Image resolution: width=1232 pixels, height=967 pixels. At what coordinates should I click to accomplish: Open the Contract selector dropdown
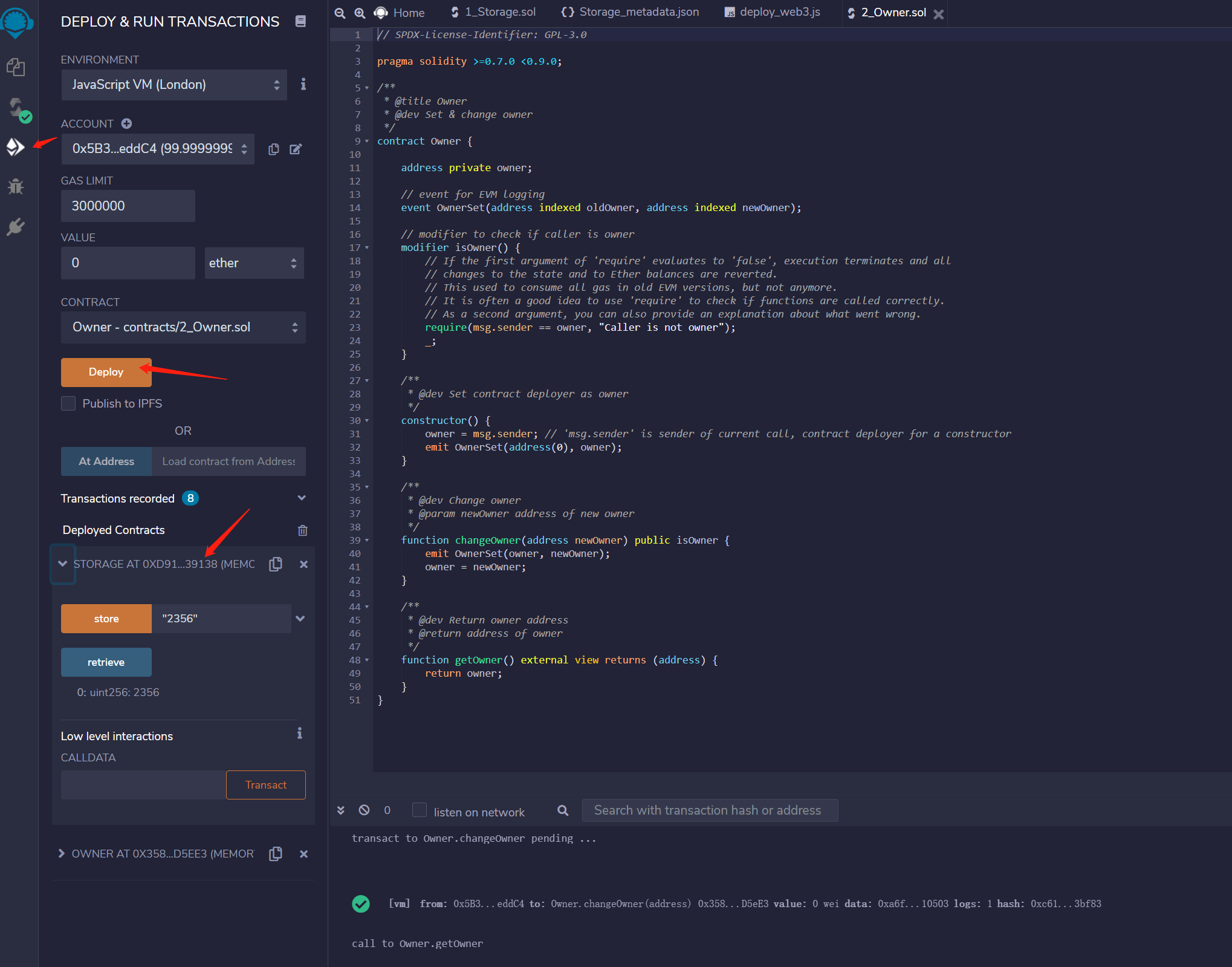(183, 327)
